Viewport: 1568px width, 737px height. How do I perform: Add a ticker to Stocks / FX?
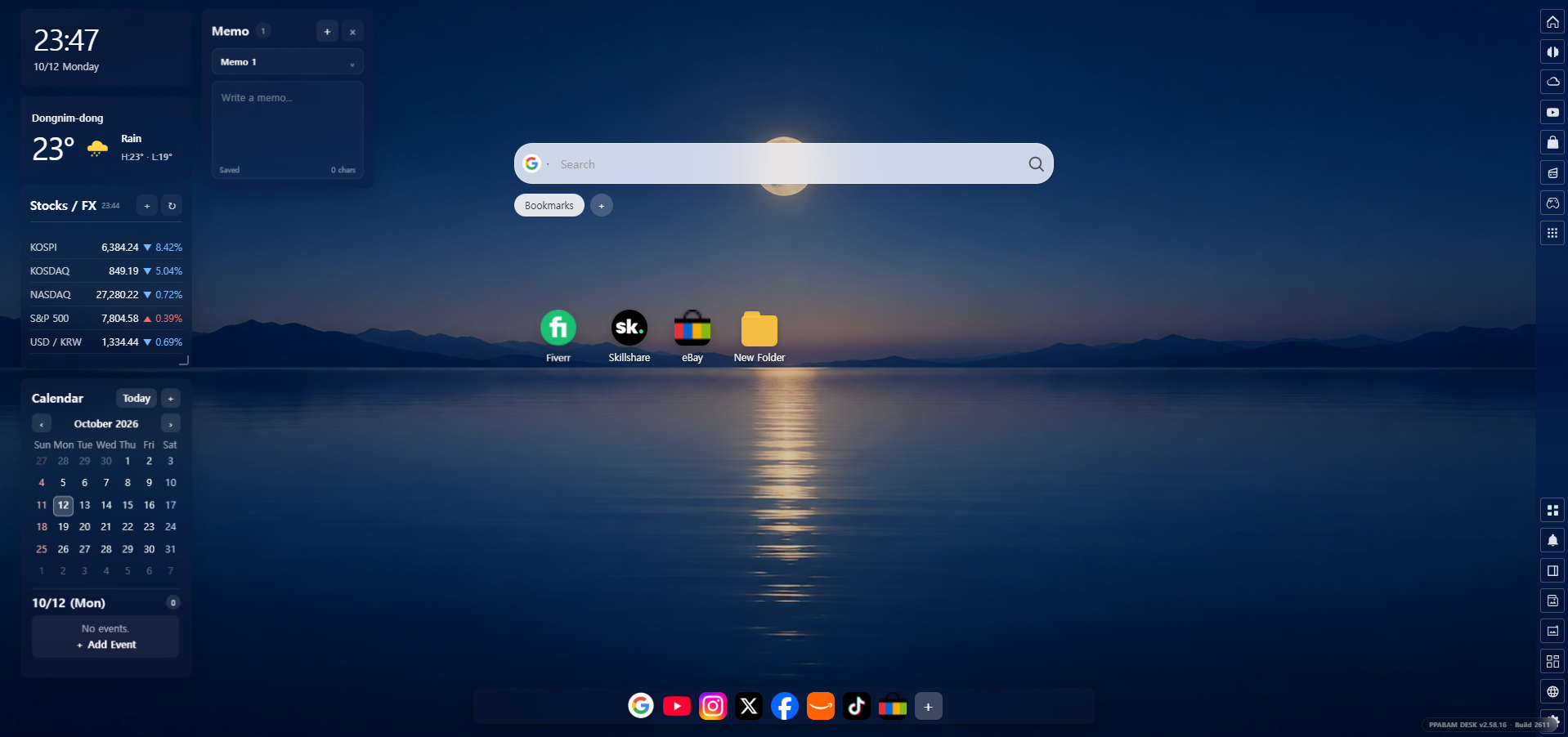point(147,206)
